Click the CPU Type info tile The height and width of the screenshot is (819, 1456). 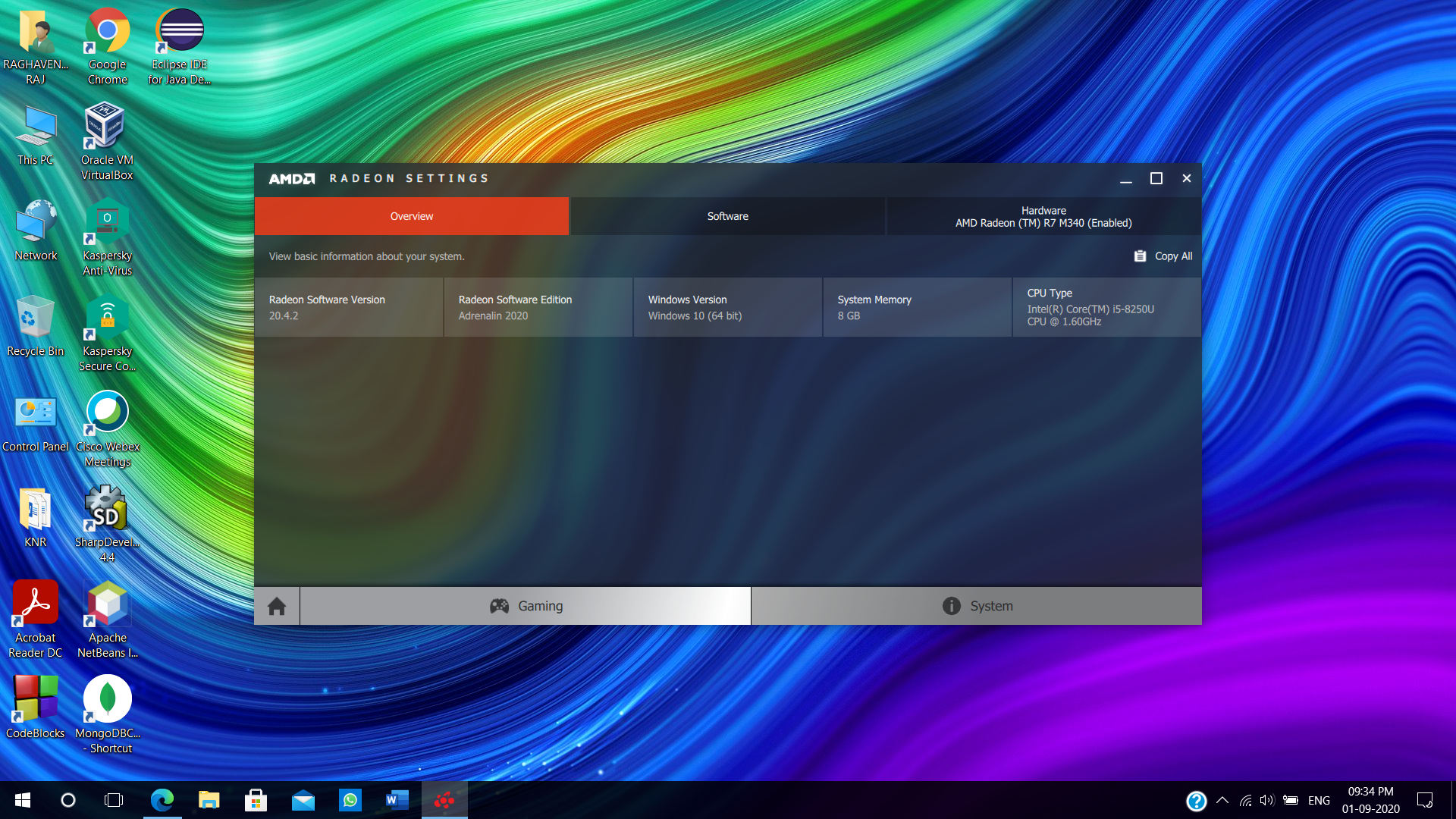(1106, 307)
